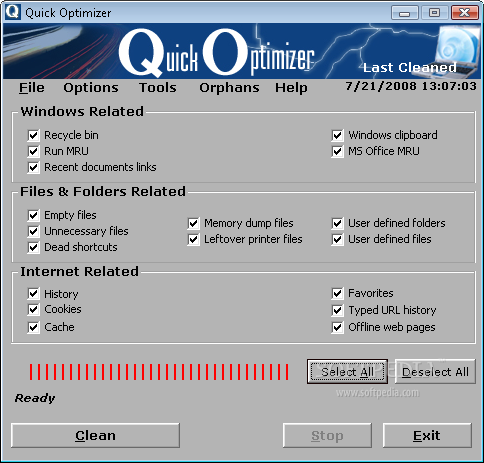Image resolution: width=484 pixels, height=463 pixels.
Task: Minimize the Quick Optimizer window
Action: click(404, 13)
